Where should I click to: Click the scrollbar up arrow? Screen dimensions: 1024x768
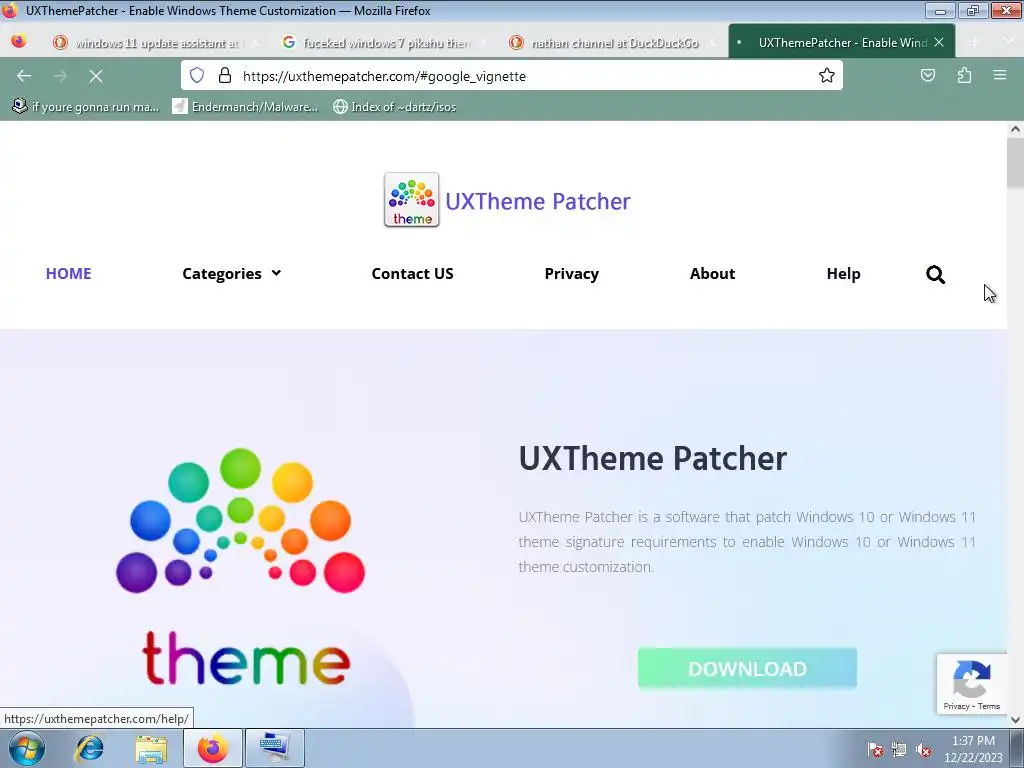1015,129
